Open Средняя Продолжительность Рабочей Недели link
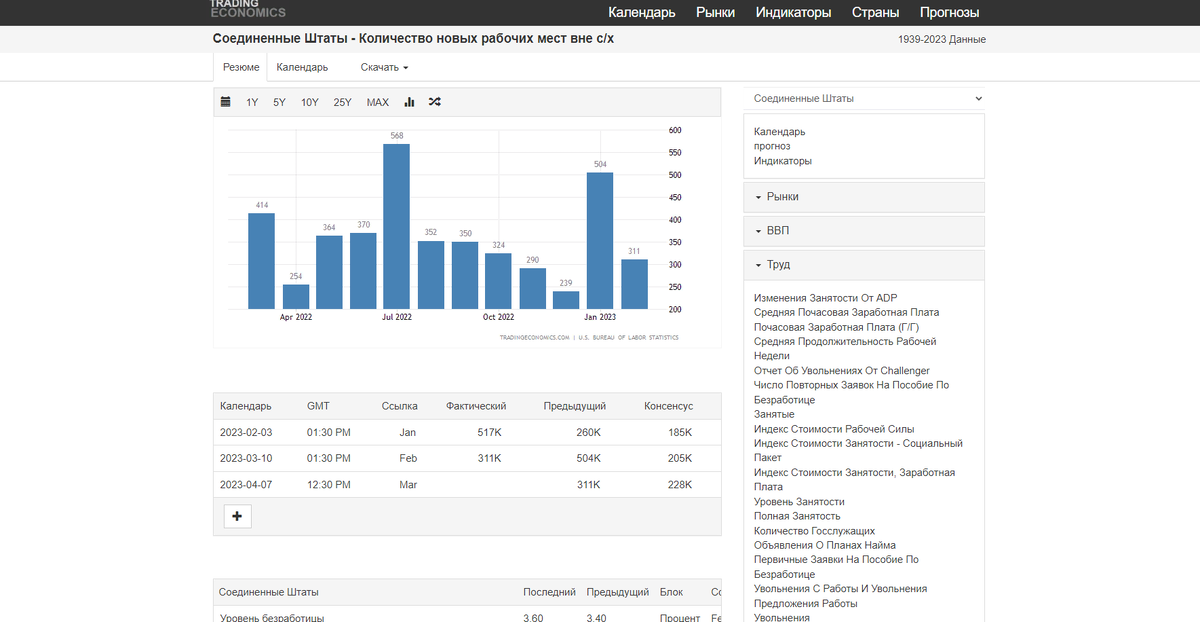The height and width of the screenshot is (622, 1200). click(845, 349)
